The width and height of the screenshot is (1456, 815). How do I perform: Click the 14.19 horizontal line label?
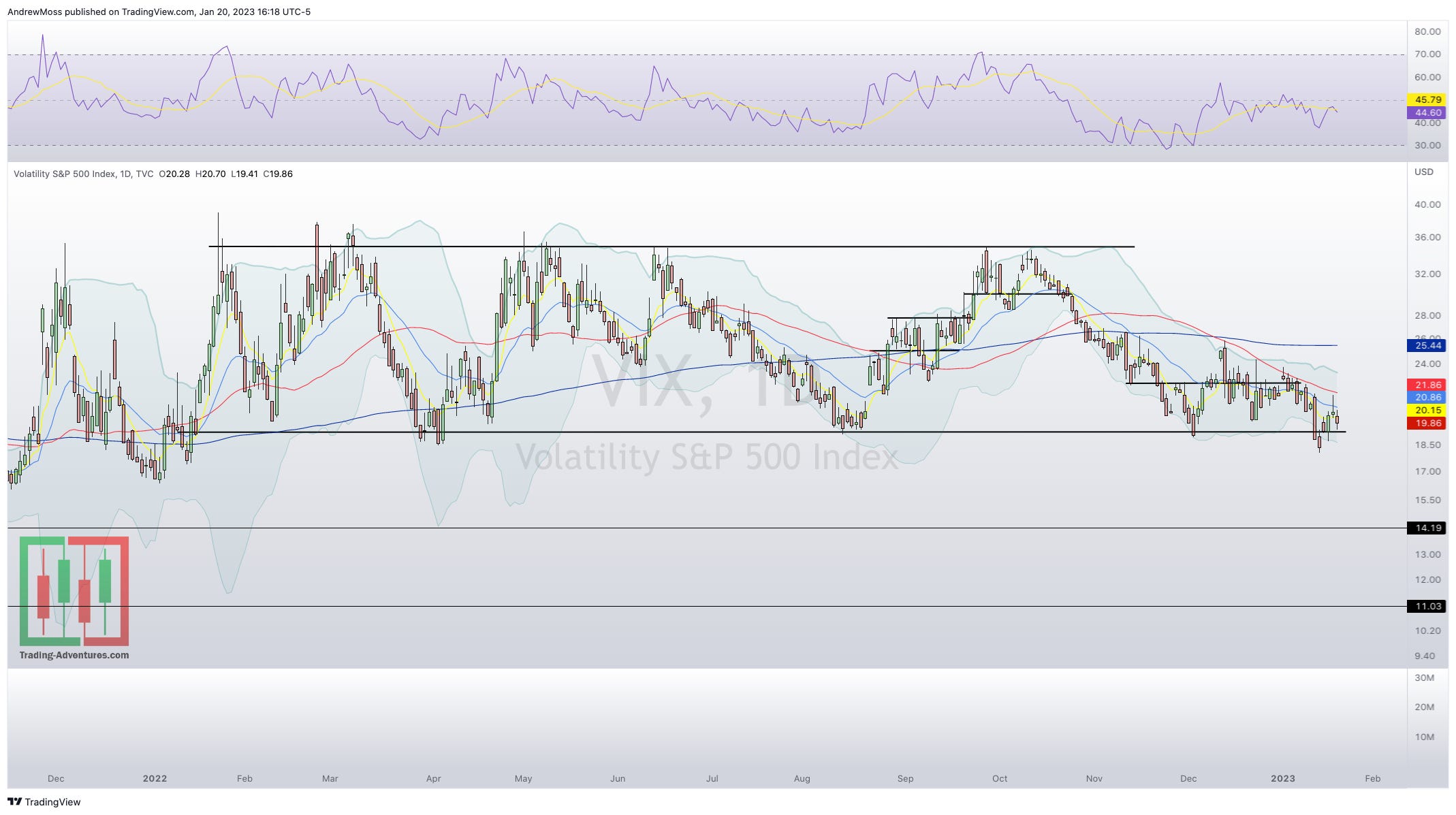(x=1427, y=528)
